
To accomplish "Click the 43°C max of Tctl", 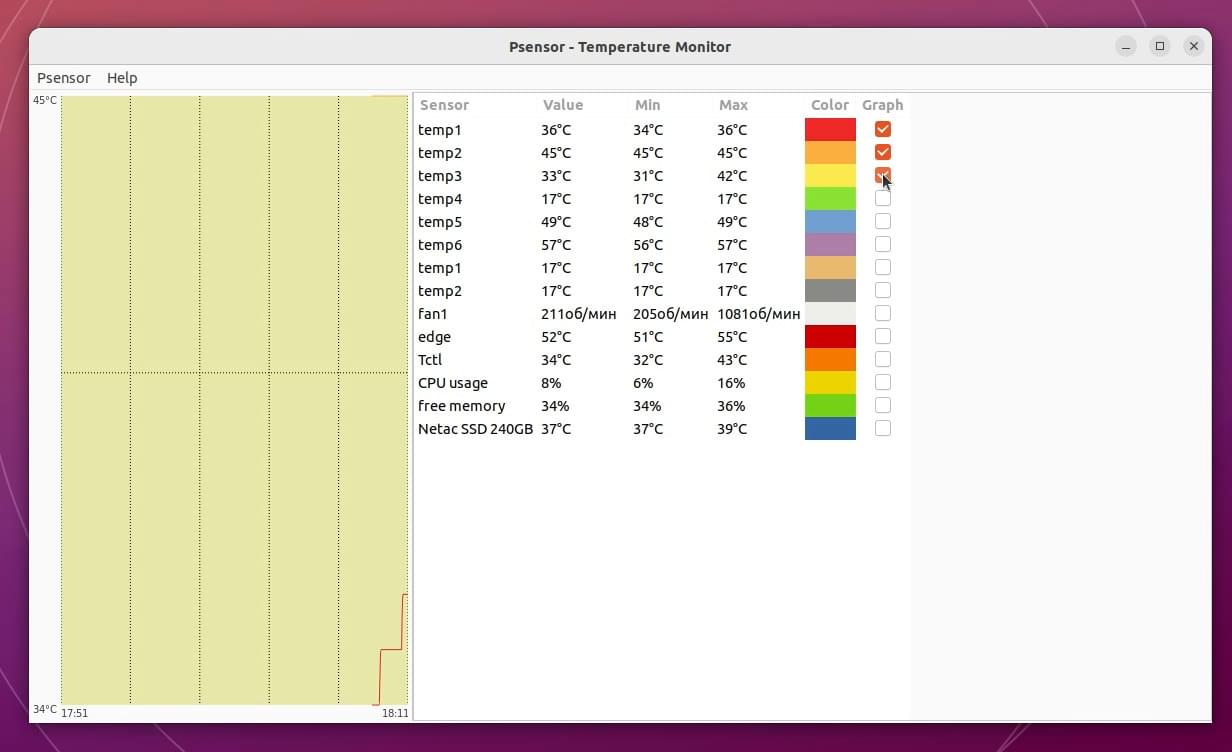I will pyautogui.click(x=732, y=360).
